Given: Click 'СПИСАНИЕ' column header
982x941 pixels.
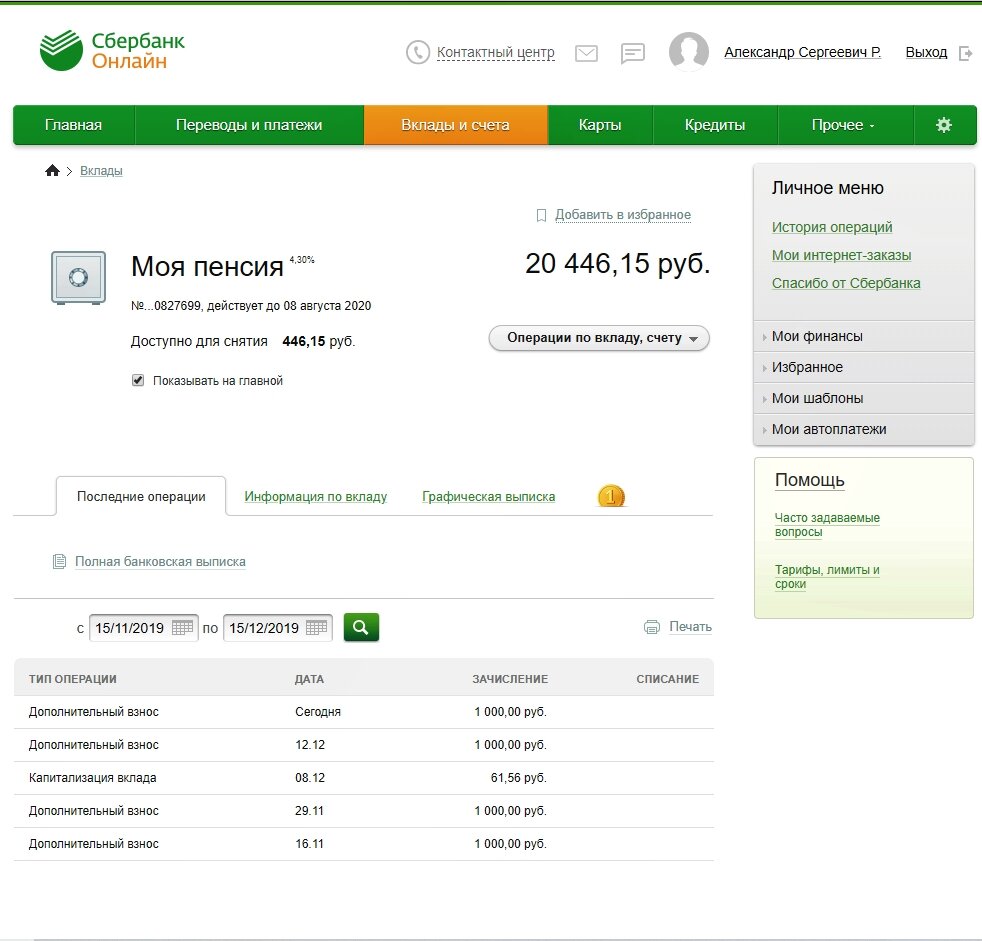Looking at the screenshot, I should [668, 679].
